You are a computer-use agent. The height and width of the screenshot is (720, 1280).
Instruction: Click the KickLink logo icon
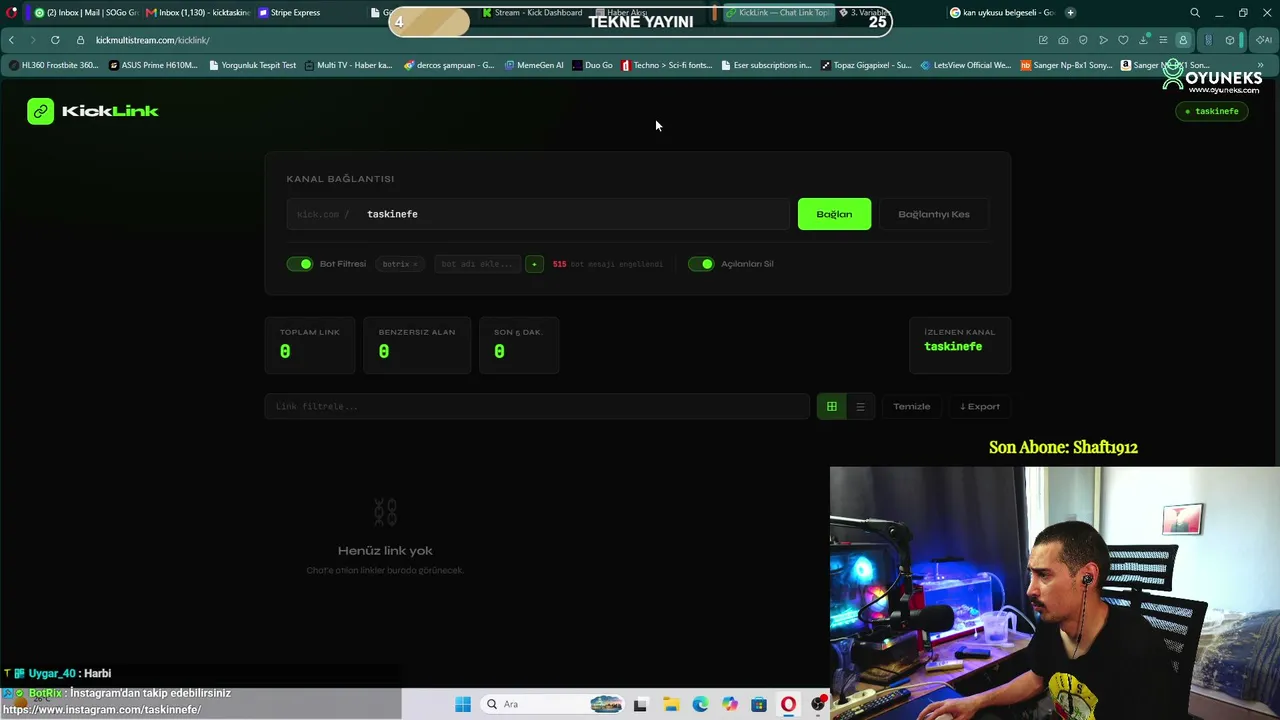40,111
